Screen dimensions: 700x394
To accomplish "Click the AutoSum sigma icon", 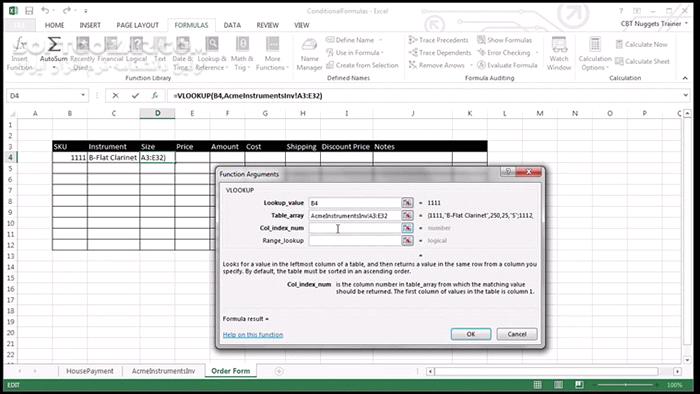I will tap(54, 45).
